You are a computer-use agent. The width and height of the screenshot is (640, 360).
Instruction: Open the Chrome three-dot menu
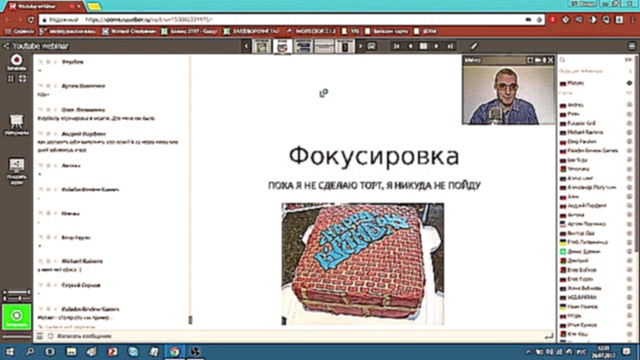[x=633, y=19]
